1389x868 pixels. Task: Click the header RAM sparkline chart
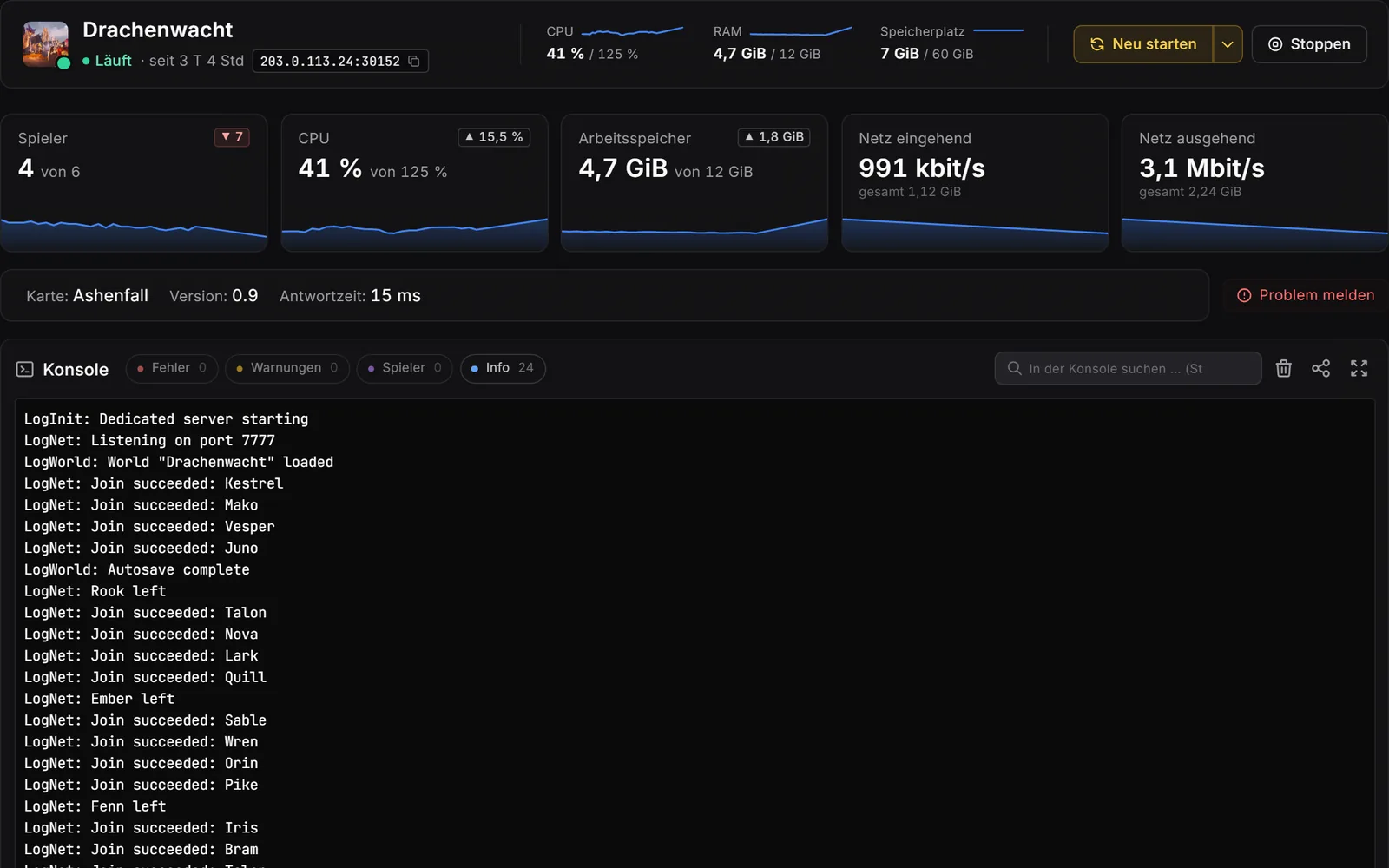coord(800,31)
